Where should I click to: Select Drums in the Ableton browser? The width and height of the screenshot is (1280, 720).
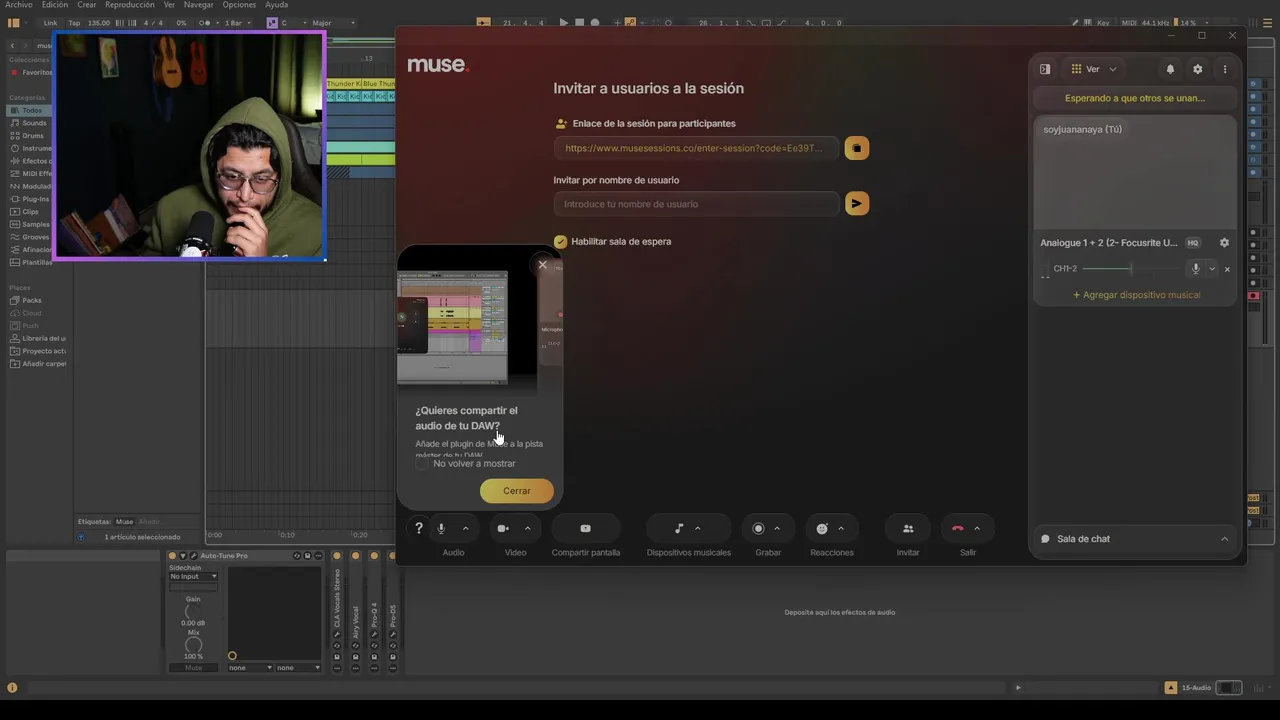point(34,135)
